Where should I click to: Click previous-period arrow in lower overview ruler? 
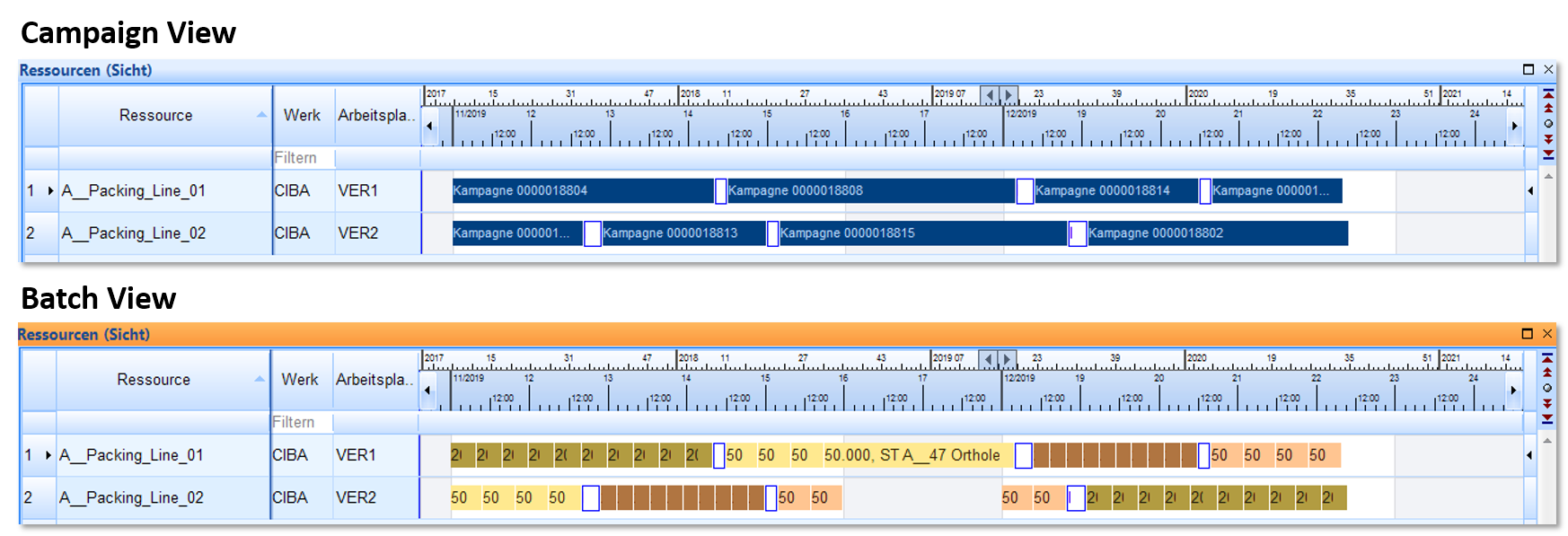coord(988,359)
